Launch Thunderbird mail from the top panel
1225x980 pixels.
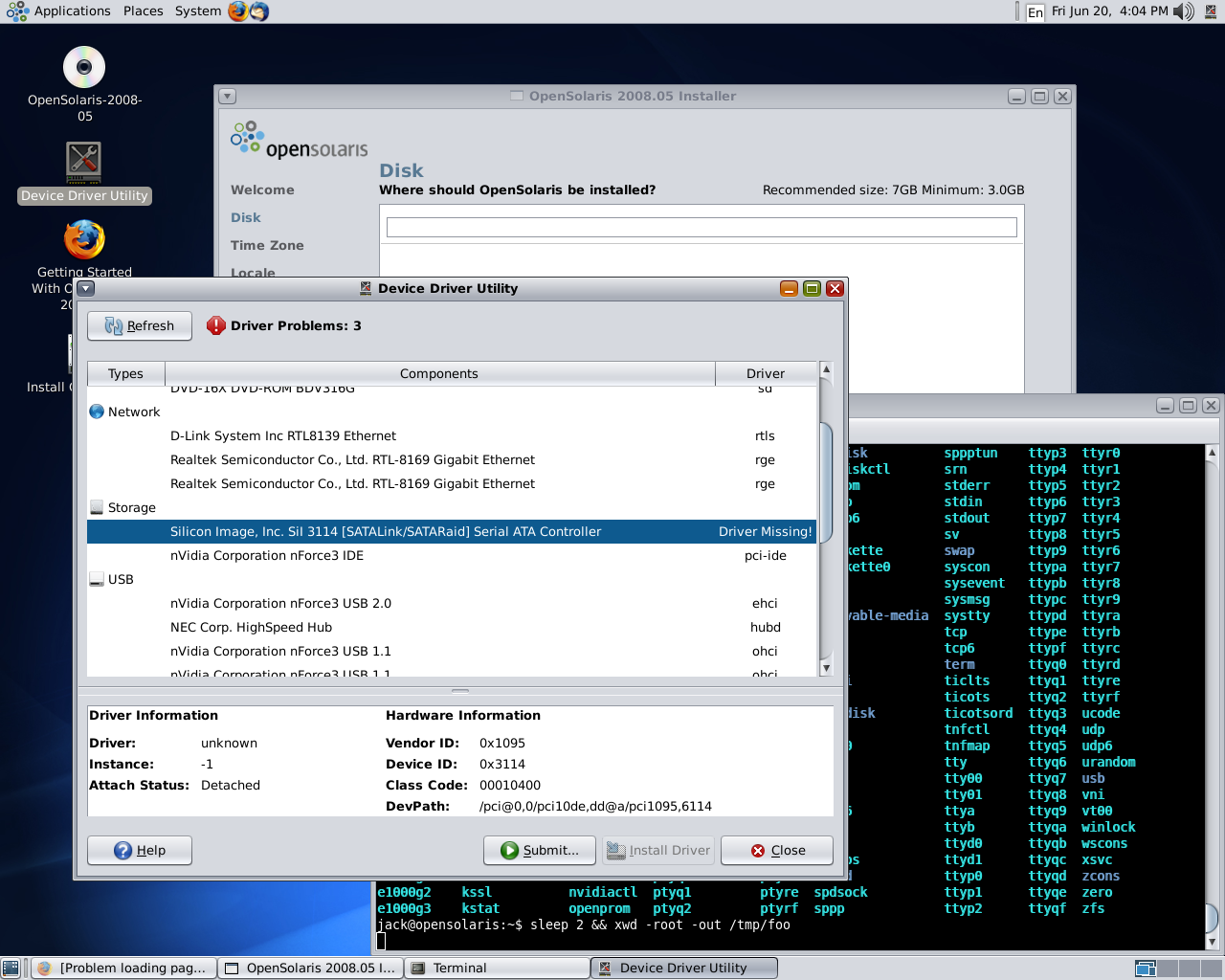(x=259, y=11)
